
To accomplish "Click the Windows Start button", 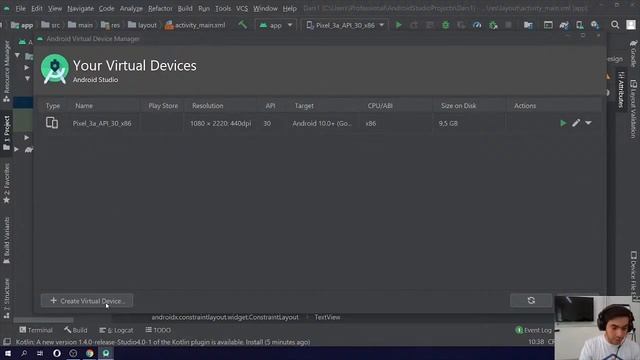I will pyautogui.click(x=7, y=353).
